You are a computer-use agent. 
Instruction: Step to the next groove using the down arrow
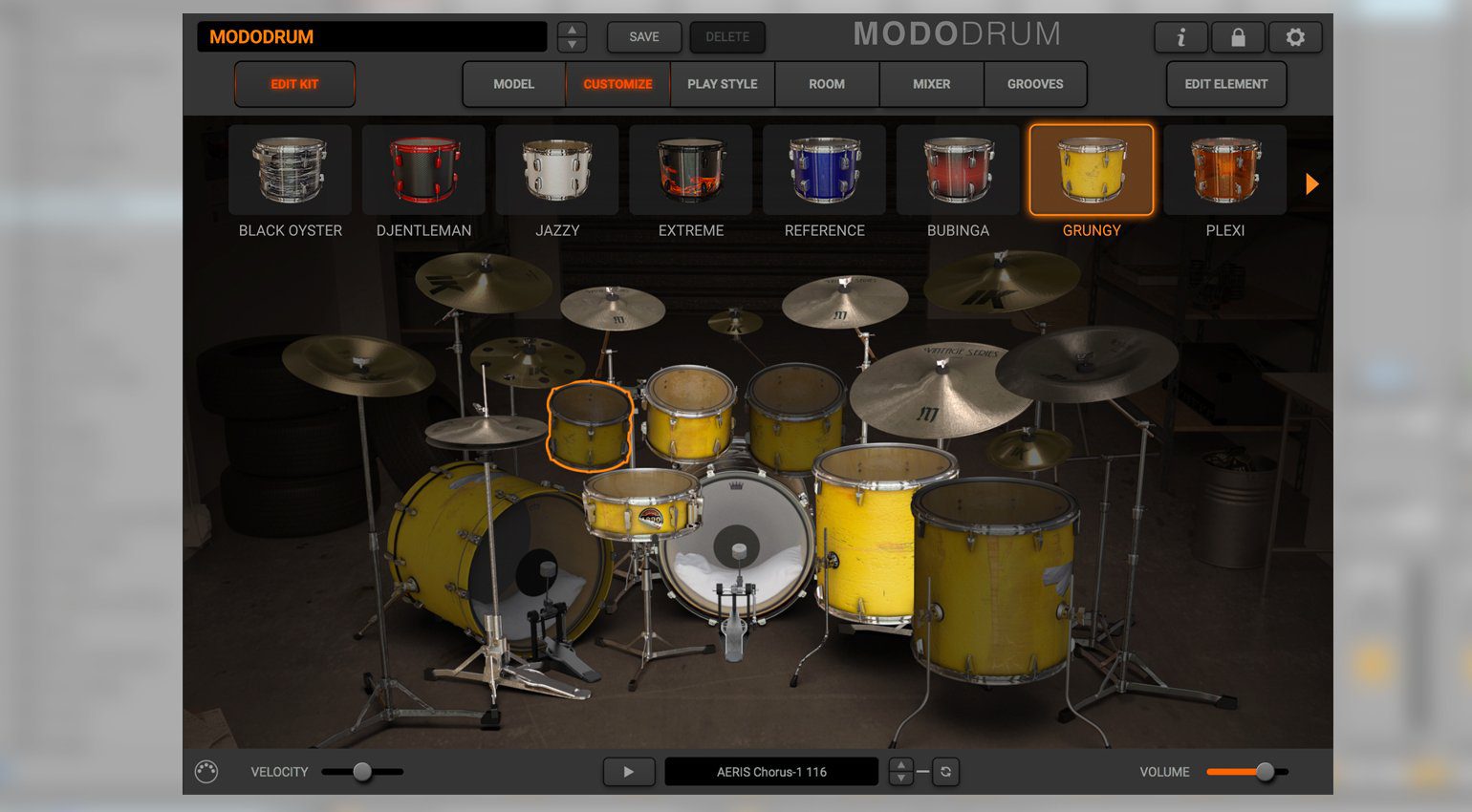point(901,778)
